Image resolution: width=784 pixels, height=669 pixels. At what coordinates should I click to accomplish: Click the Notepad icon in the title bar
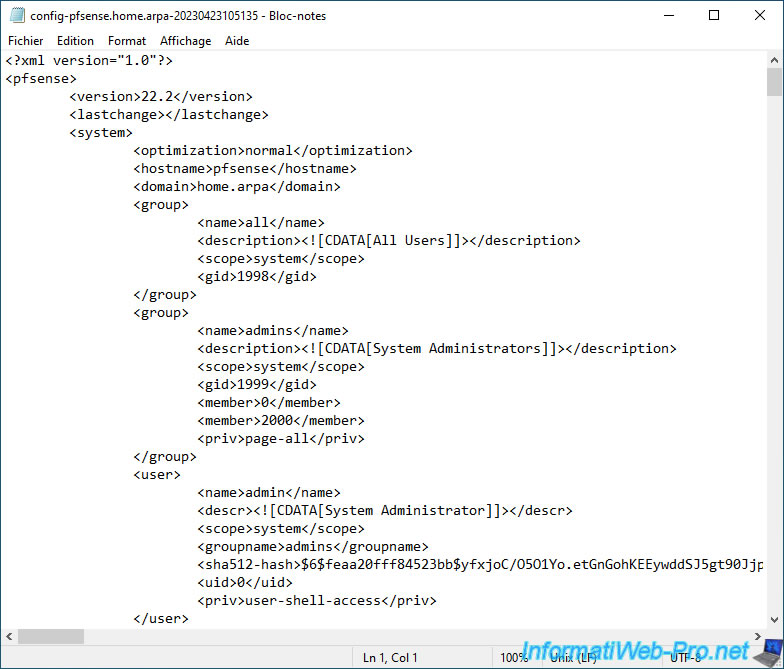pos(17,16)
